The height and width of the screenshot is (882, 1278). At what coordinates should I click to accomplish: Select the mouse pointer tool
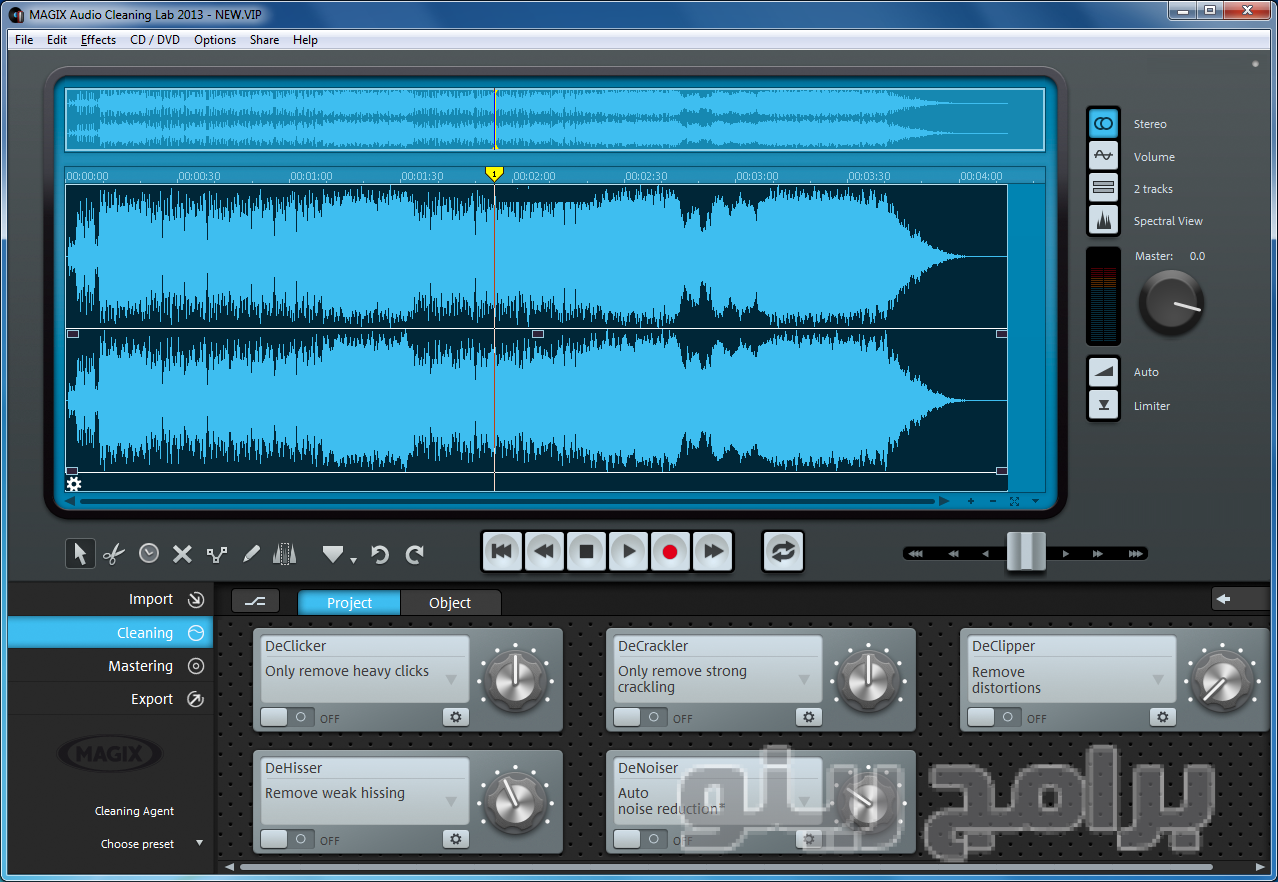(81, 553)
